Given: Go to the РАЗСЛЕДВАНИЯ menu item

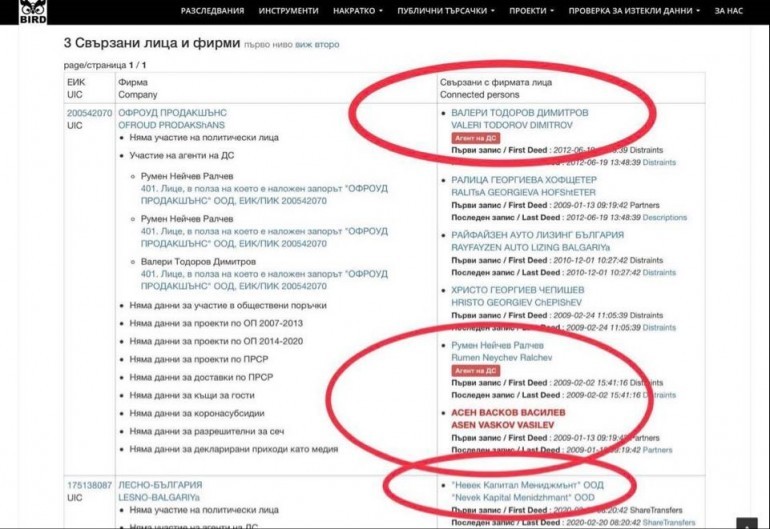Looking at the screenshot, I should pos(212,11).
